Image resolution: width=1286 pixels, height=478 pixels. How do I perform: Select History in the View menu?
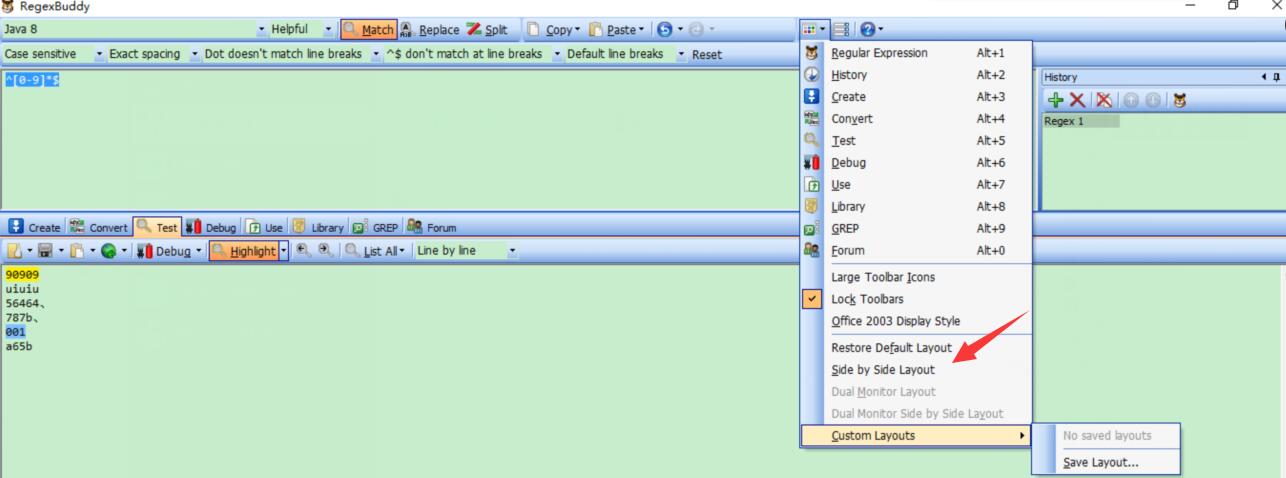click(x=915, y=75)
